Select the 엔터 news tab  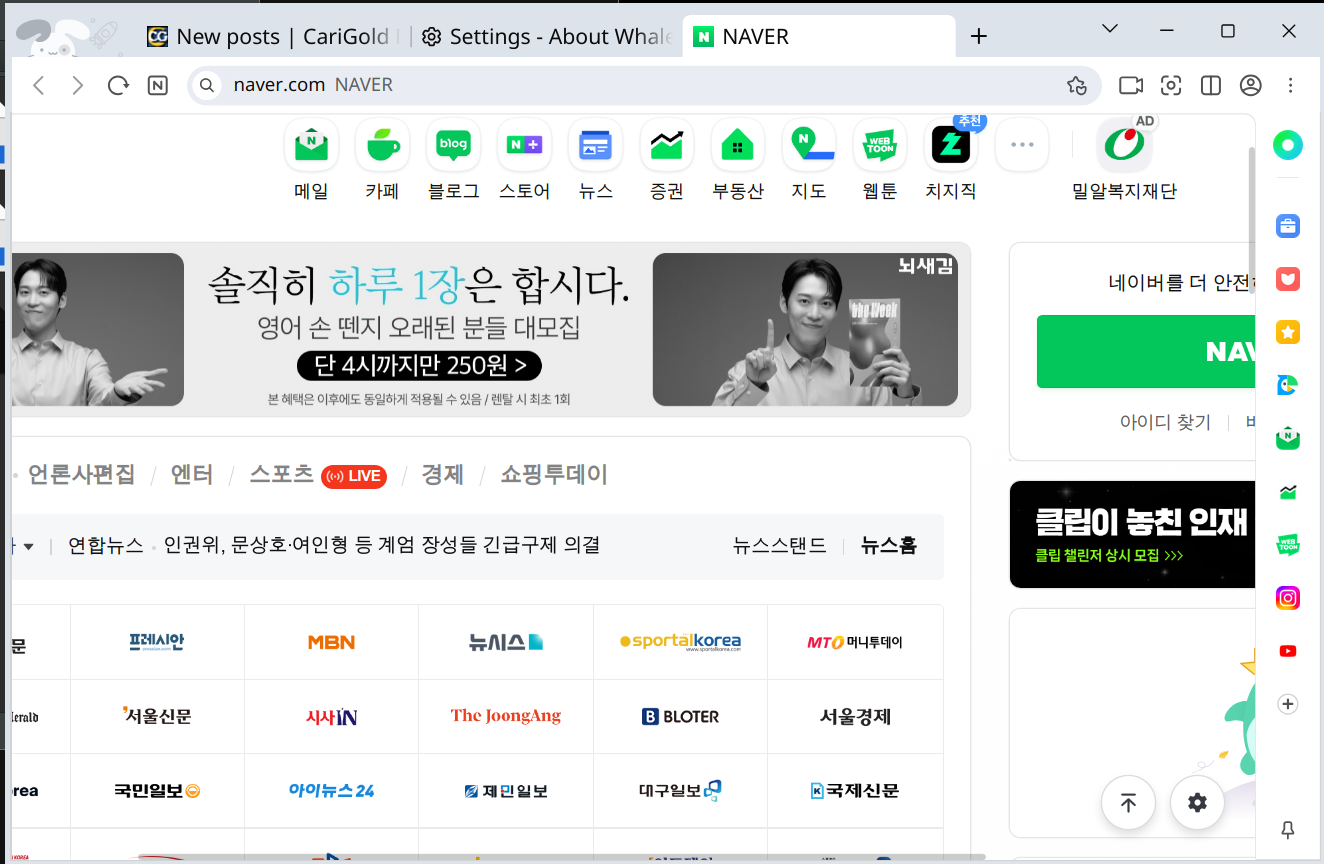(192, 475)
